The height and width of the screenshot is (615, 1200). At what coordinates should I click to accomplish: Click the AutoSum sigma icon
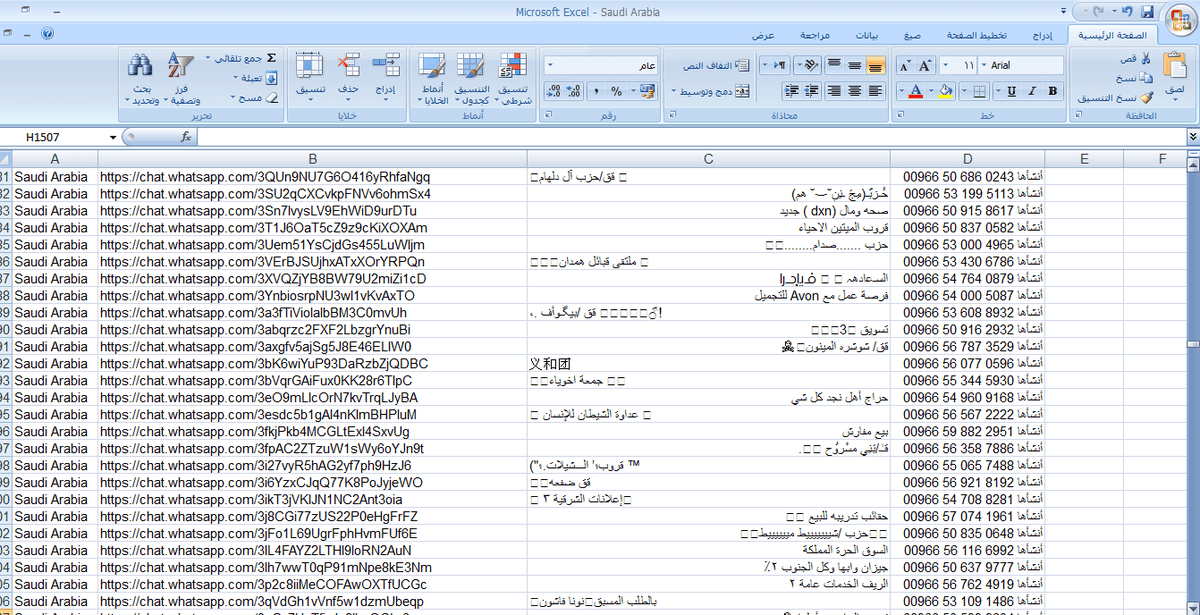point(271,59)
